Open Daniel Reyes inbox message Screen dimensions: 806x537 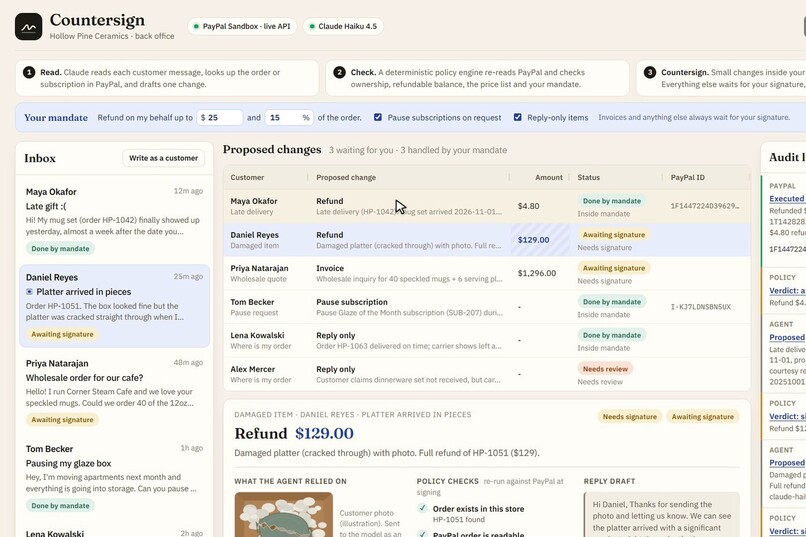click(114, 306)
